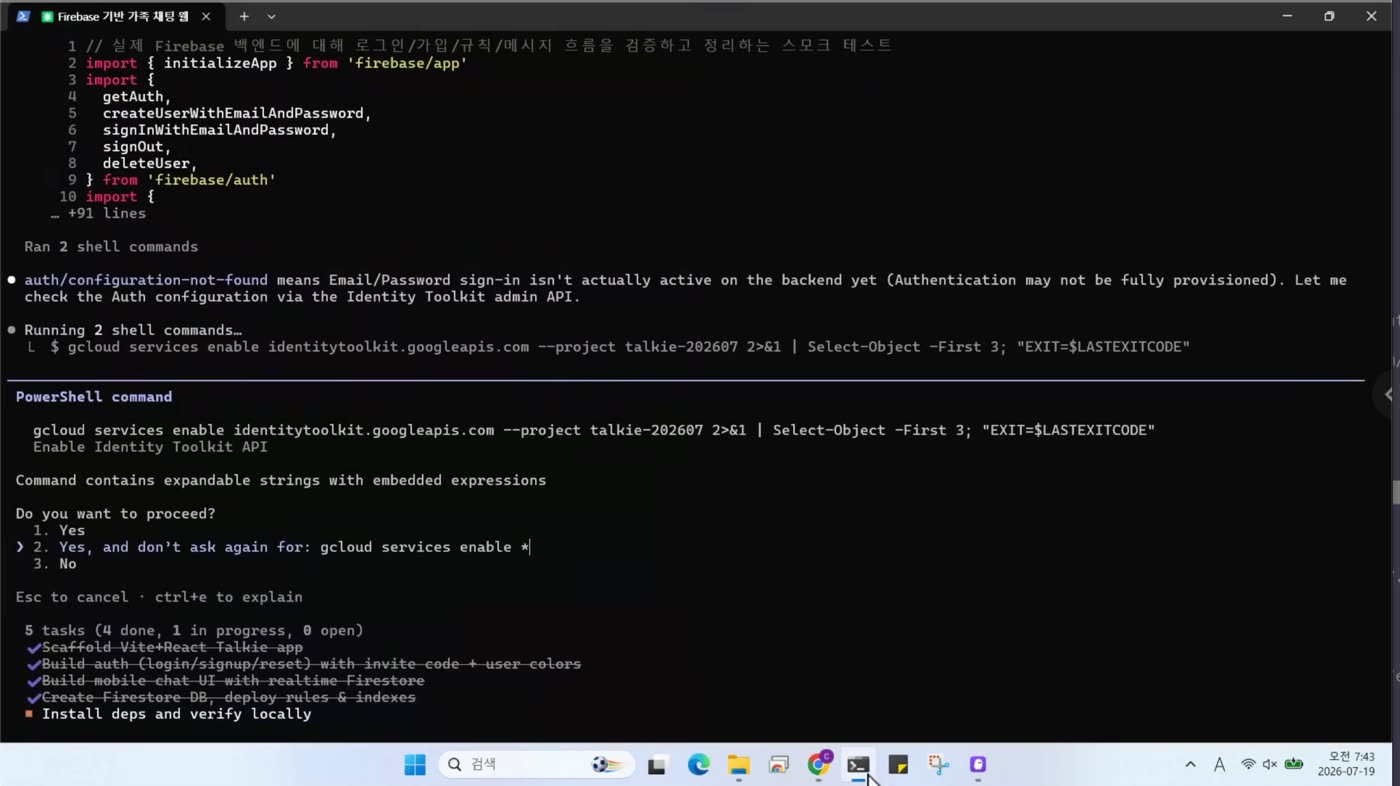This screenshot has width=1400, height=786.
Task: Click the battery status icon
Action: point(1294,765)
